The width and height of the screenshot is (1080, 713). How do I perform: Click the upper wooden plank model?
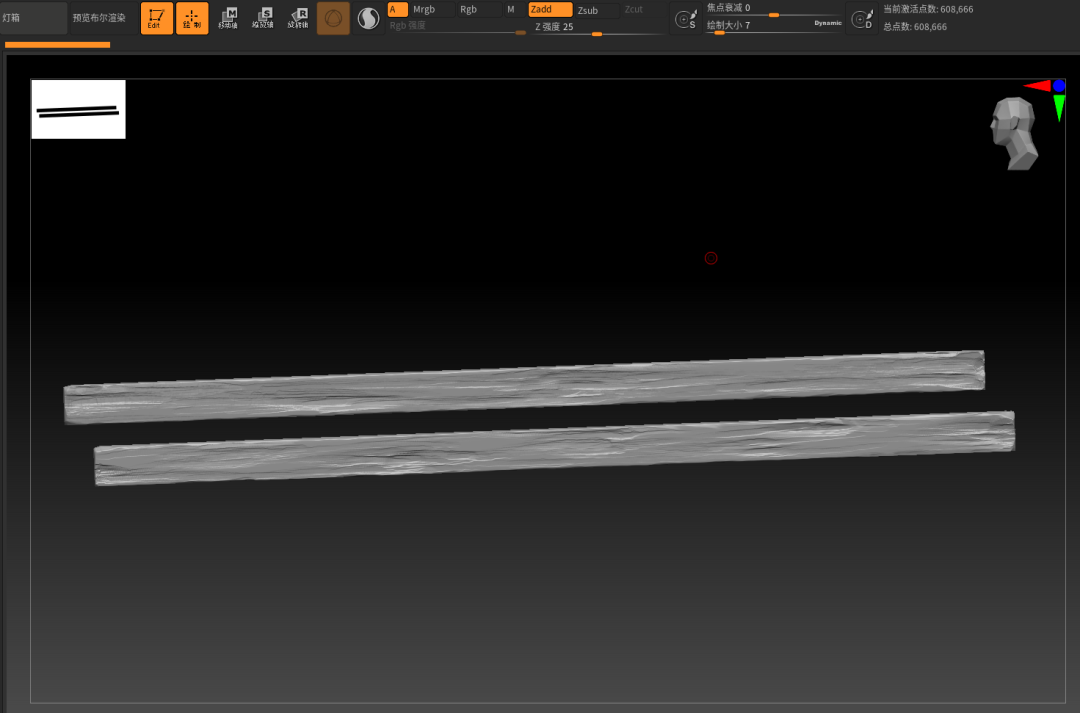[x=523, y=387]
